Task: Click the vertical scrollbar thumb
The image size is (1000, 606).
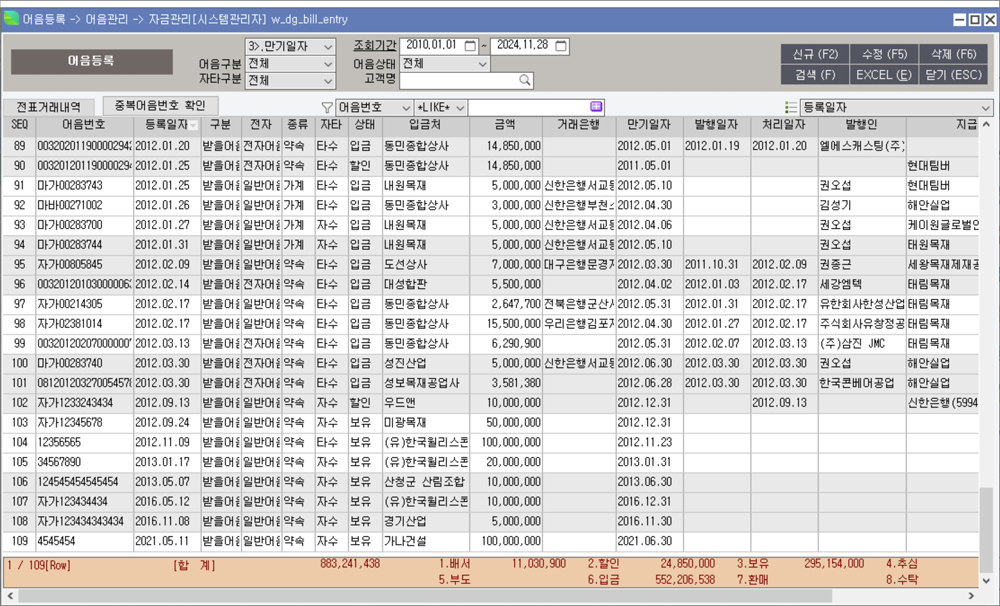Action: point(986,528)
